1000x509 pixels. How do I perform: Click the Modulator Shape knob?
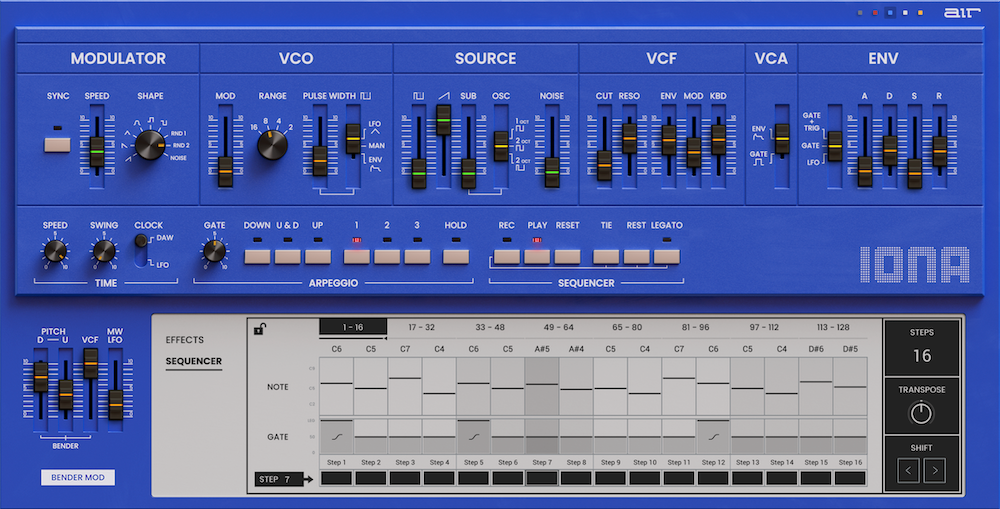click(148, 147)
